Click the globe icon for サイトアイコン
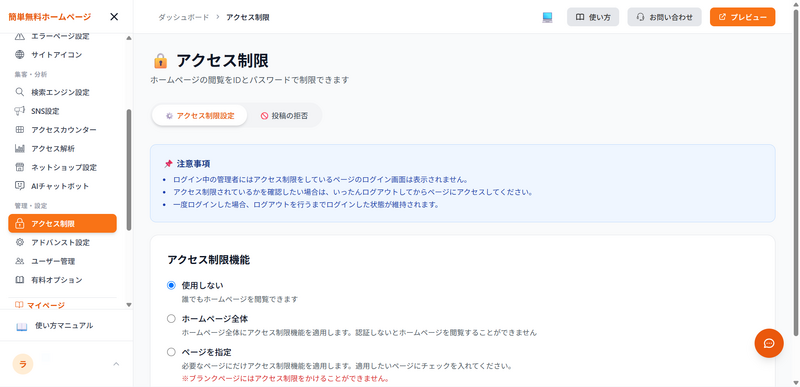 coord(19,55)
